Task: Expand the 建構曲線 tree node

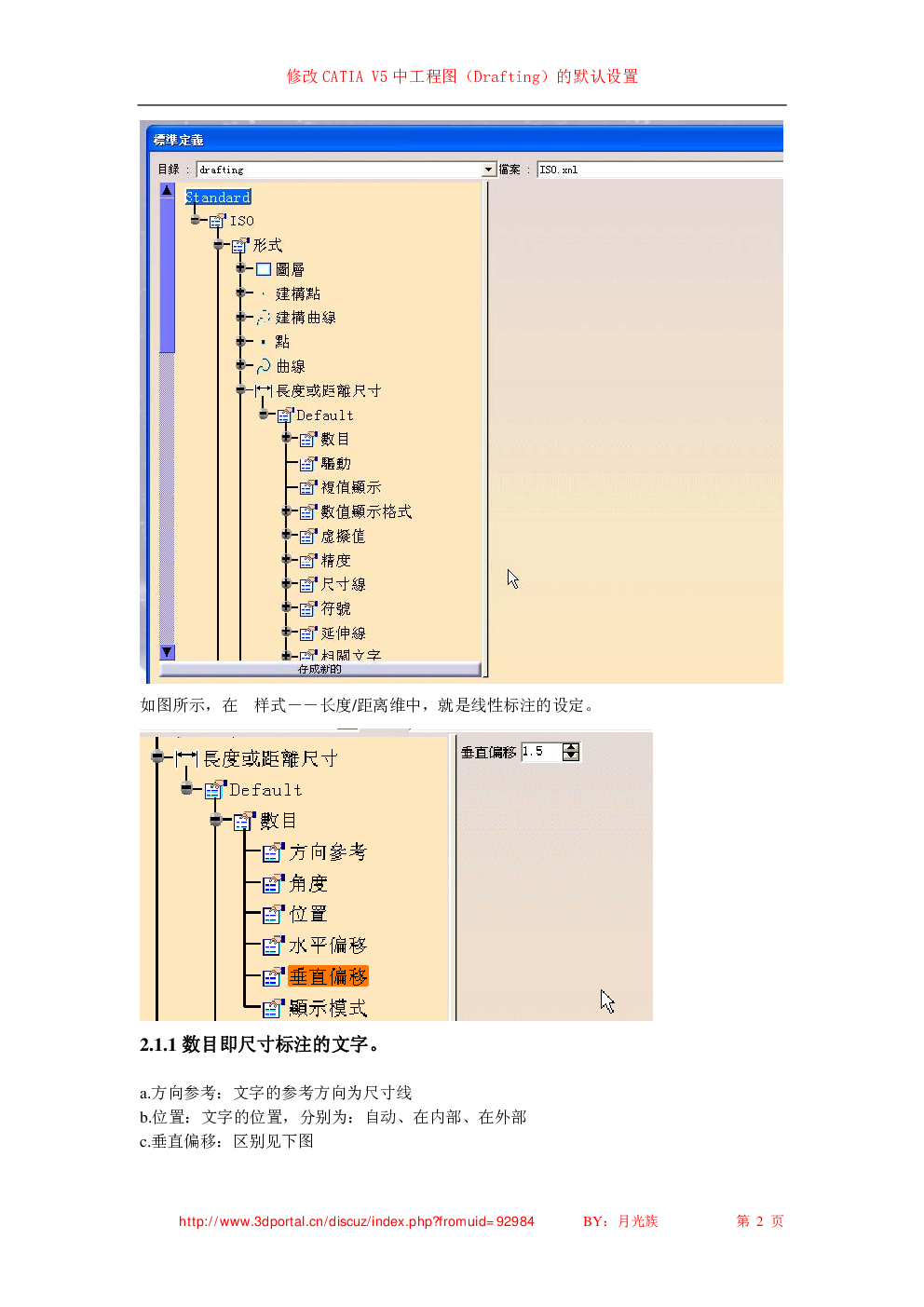Action: tap(240, 317)
